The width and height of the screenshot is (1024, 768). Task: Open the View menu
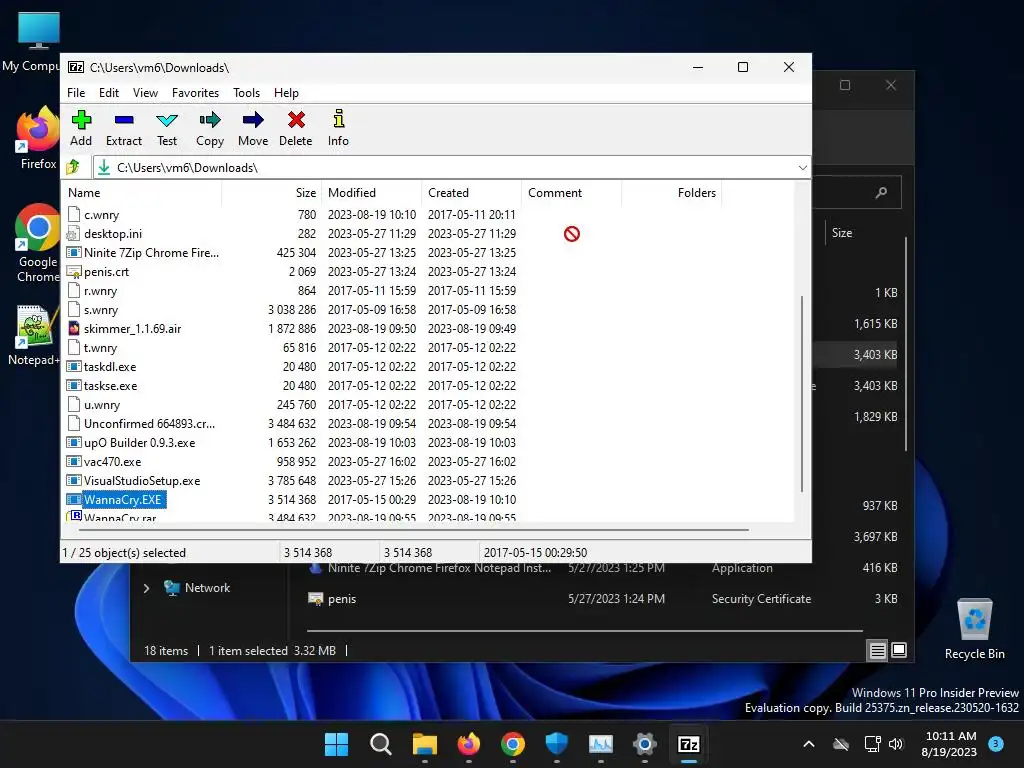145,93
